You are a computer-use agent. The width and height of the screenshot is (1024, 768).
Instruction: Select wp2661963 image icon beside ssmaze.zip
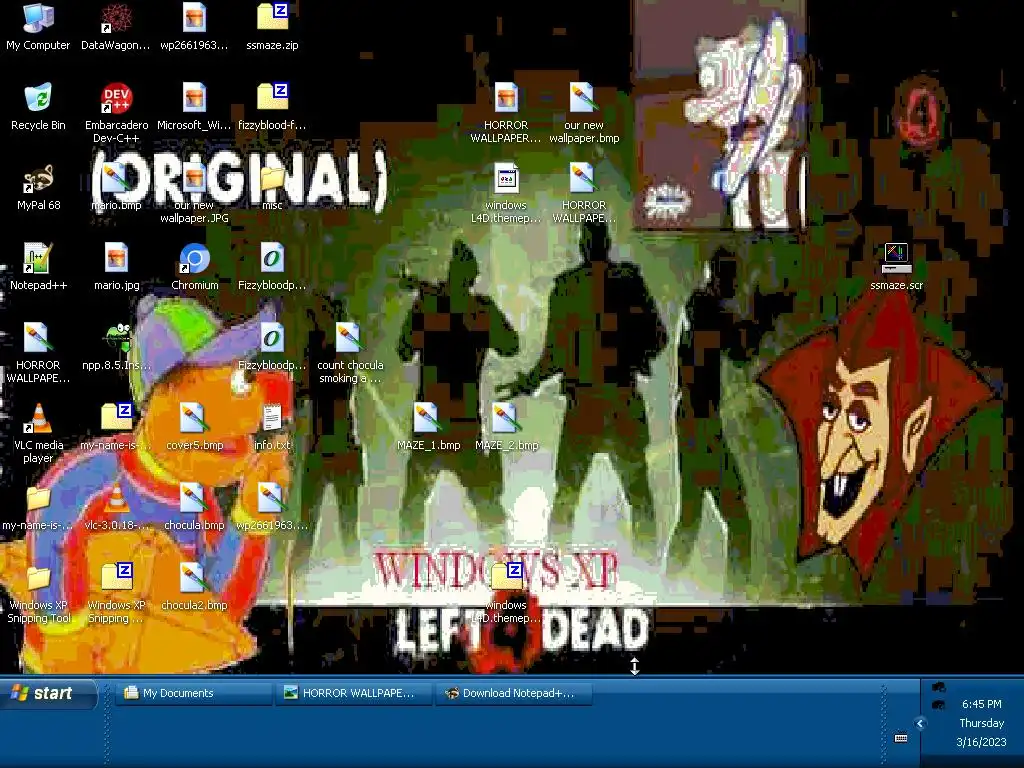coord(194,20)
